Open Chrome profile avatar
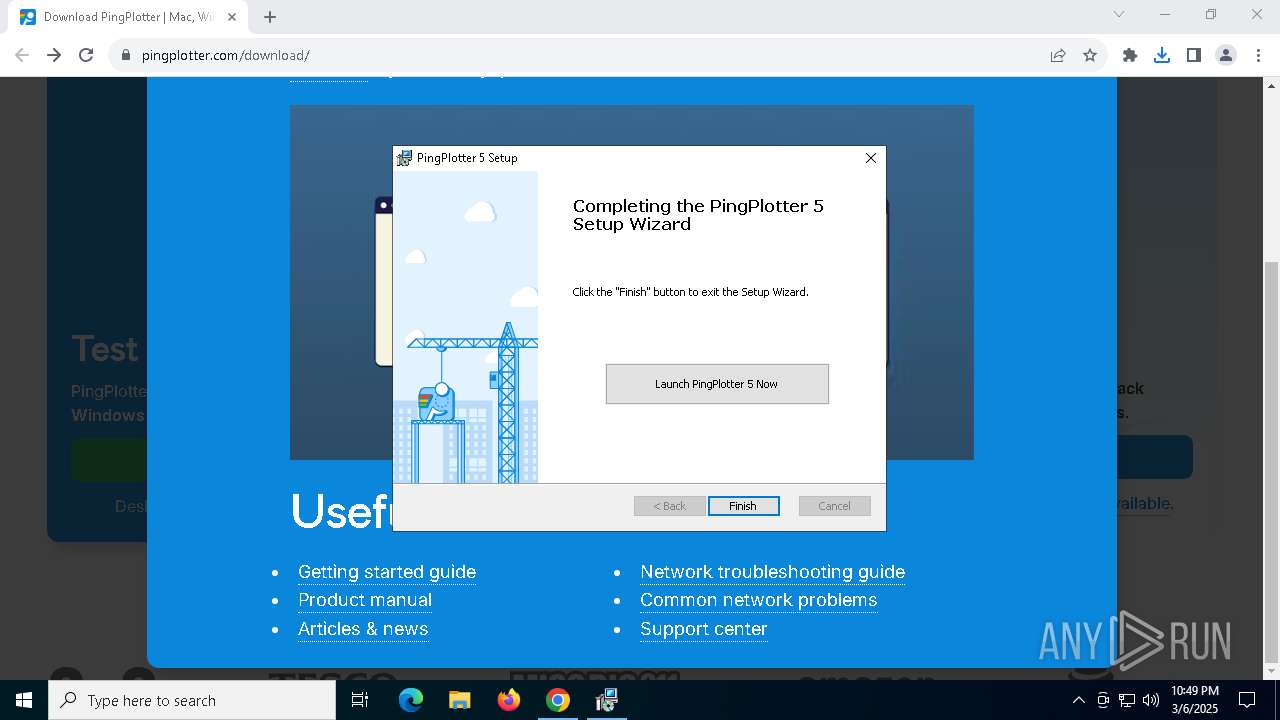This screenshot has width=1280, height=720. 1226,55
